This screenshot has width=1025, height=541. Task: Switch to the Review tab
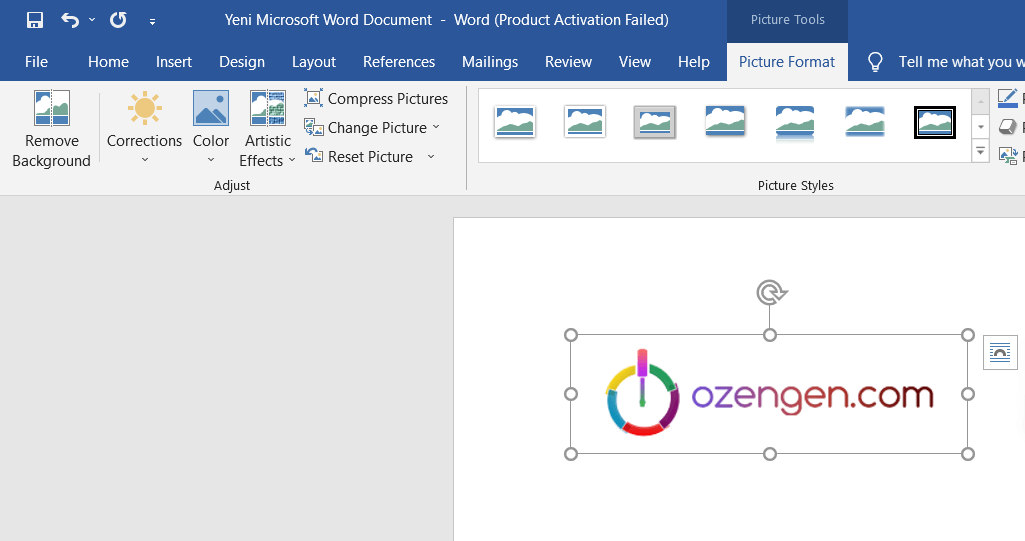[568, 62]
